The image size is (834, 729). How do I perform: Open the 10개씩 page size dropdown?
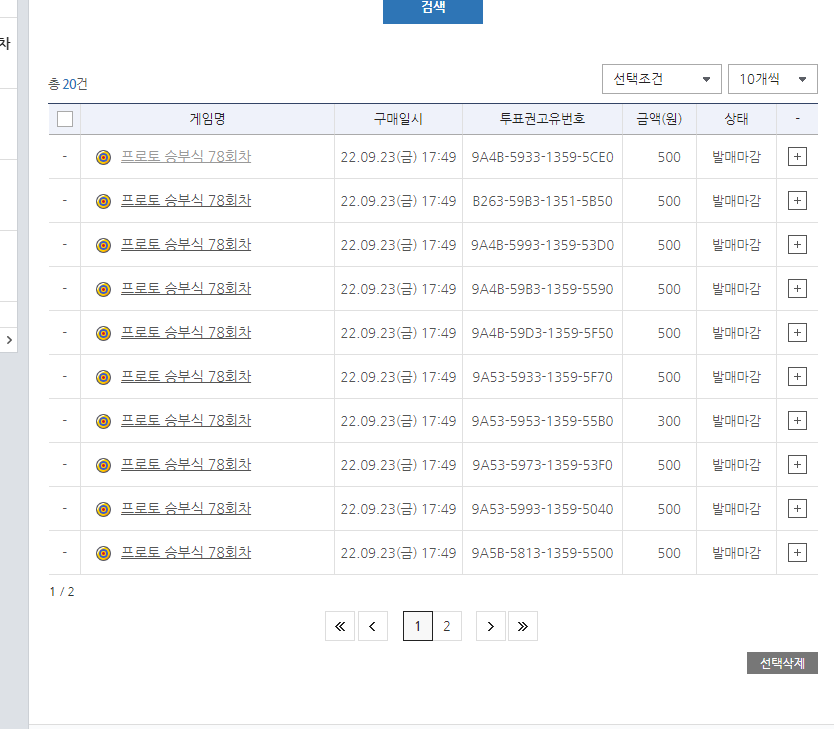point(772,79)
